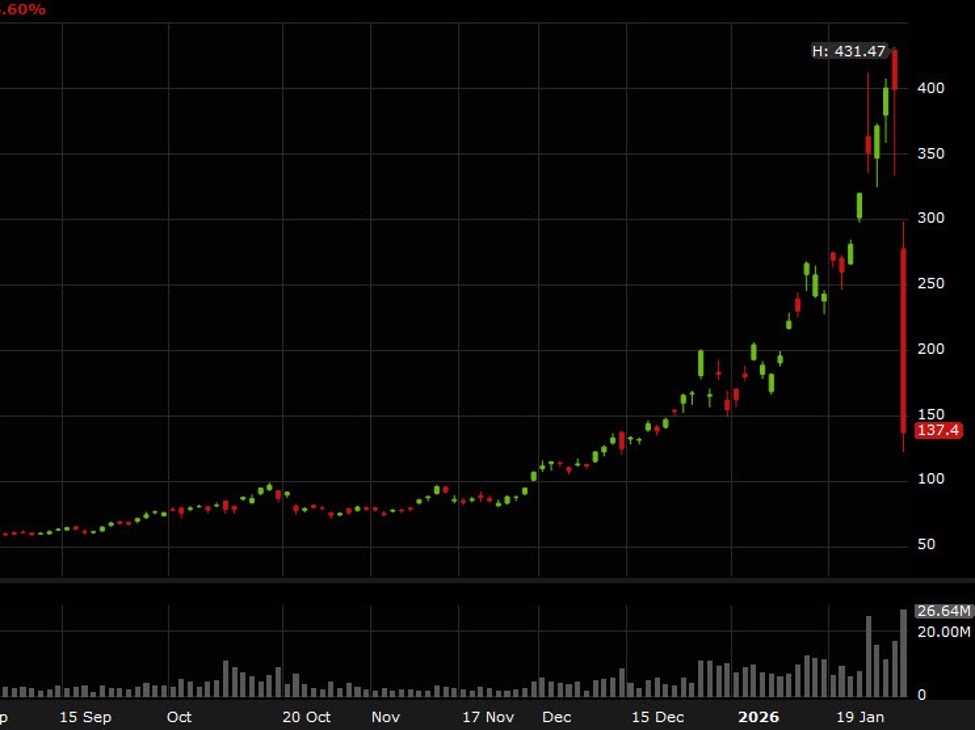975x730 pixels.
Task: Click the red .60% change text
Action: (x=23, y=9)
